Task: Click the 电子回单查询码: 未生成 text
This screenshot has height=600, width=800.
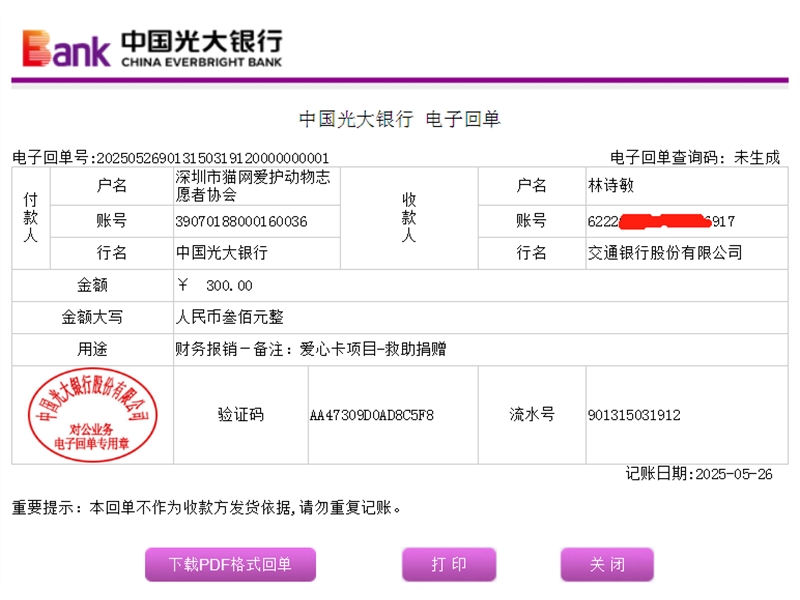Action: click(x=695, y=158)
